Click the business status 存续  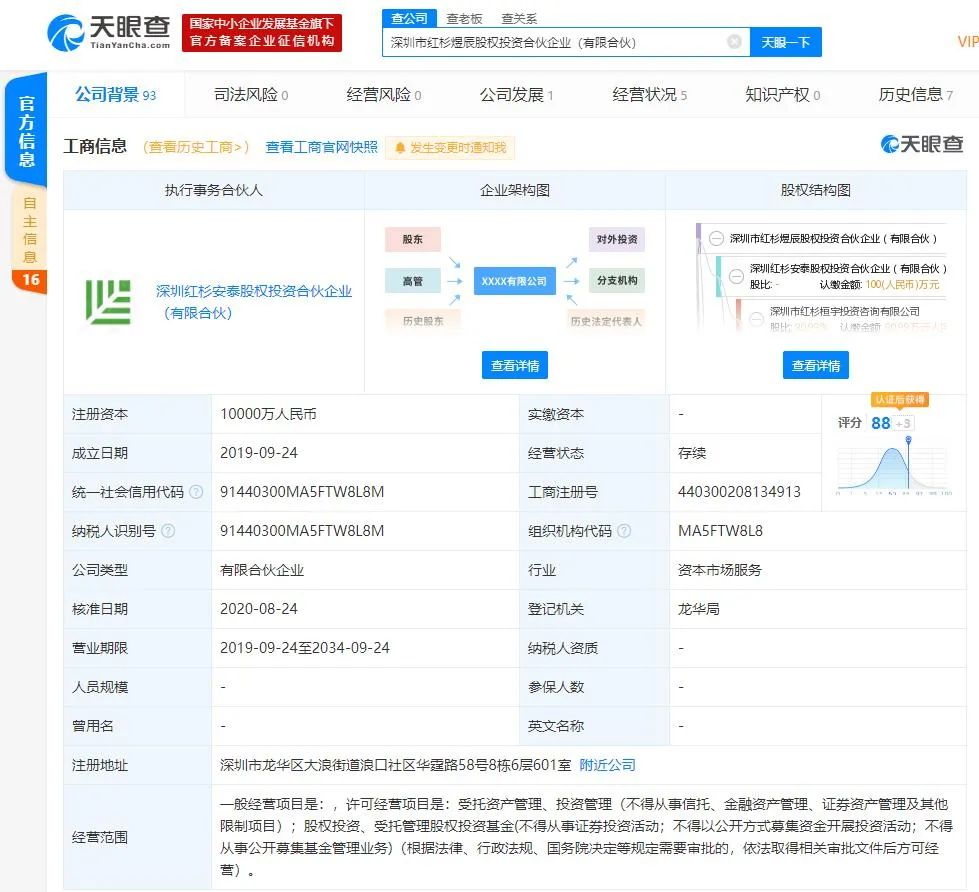692,453
